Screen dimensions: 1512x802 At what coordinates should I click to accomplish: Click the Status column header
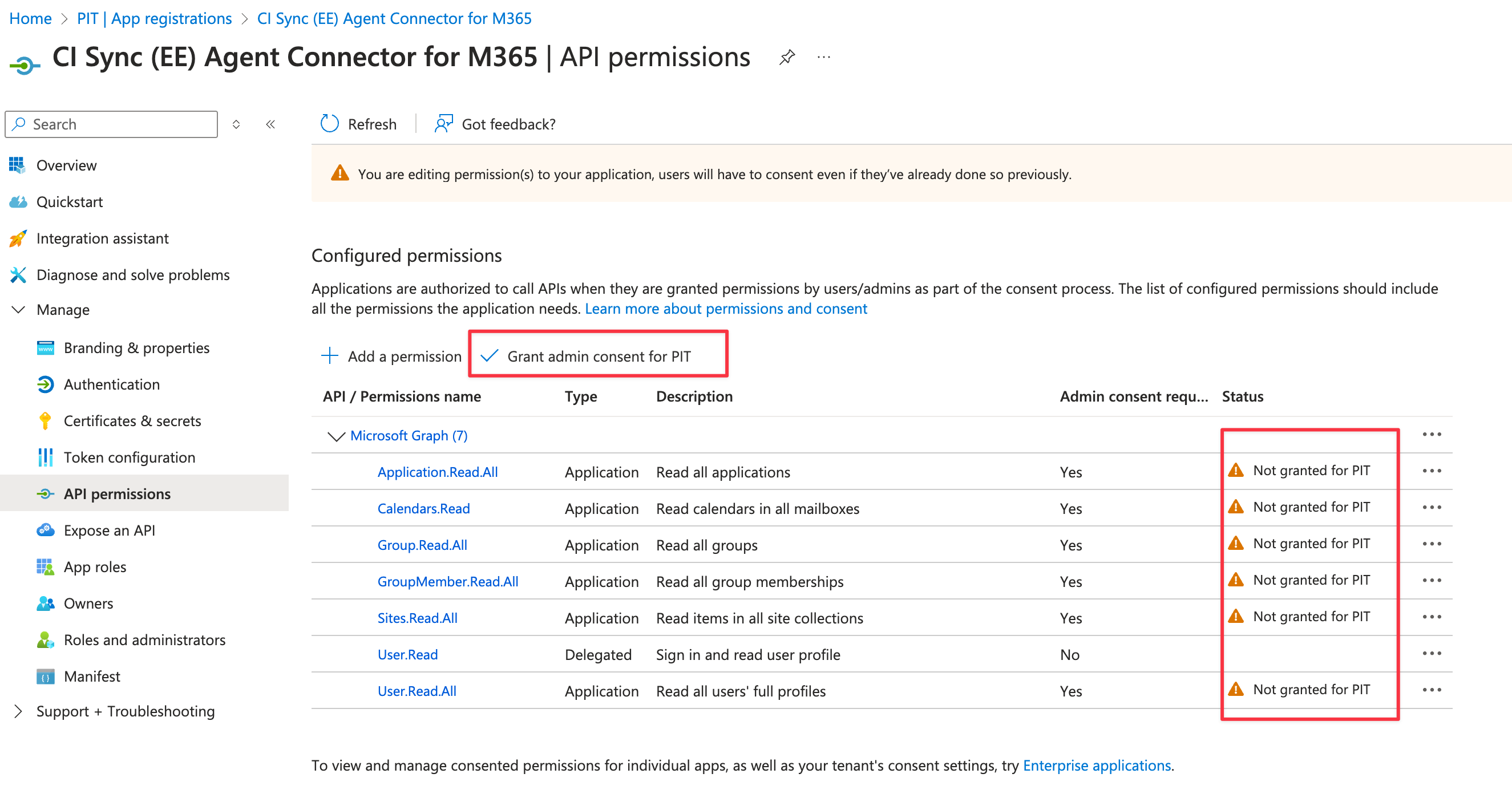[1243, 396]
